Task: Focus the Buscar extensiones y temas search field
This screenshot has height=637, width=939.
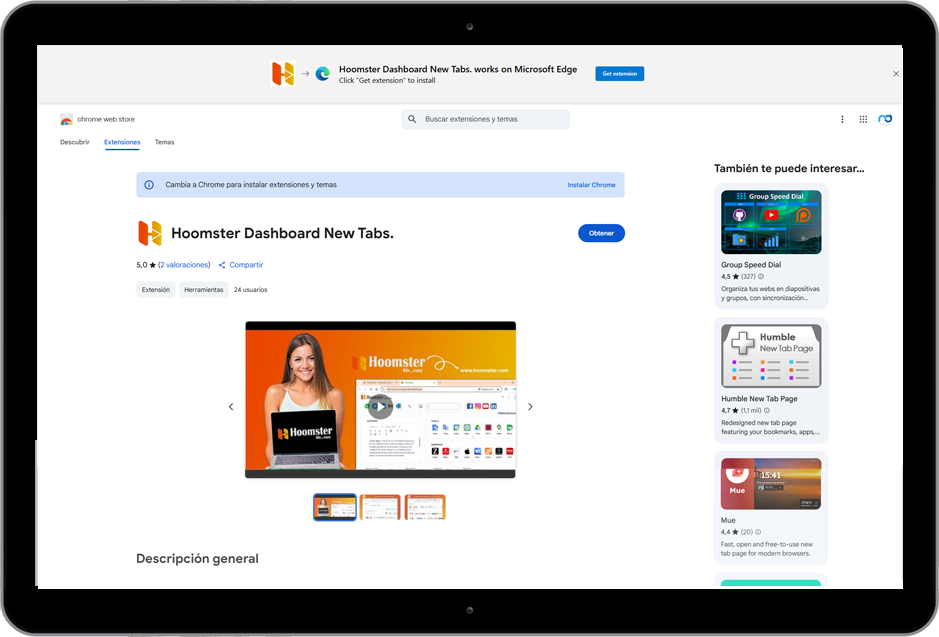Action: tap(486, 119)
